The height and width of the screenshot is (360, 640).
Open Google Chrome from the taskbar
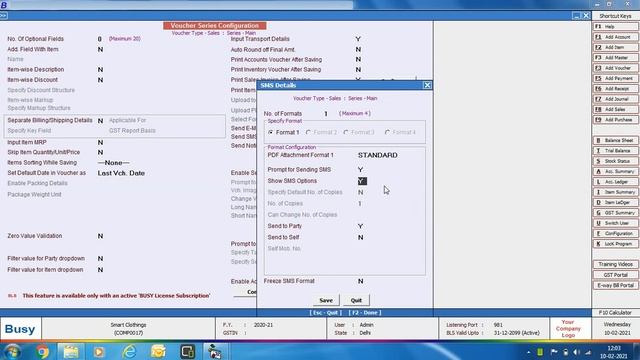42,351
